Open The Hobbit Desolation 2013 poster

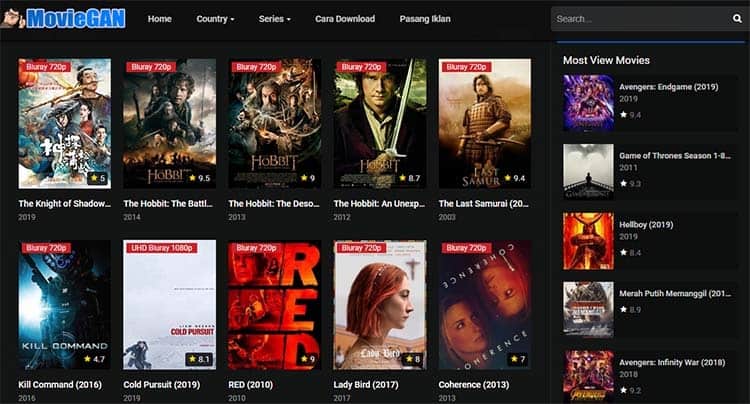click(275, 123)
